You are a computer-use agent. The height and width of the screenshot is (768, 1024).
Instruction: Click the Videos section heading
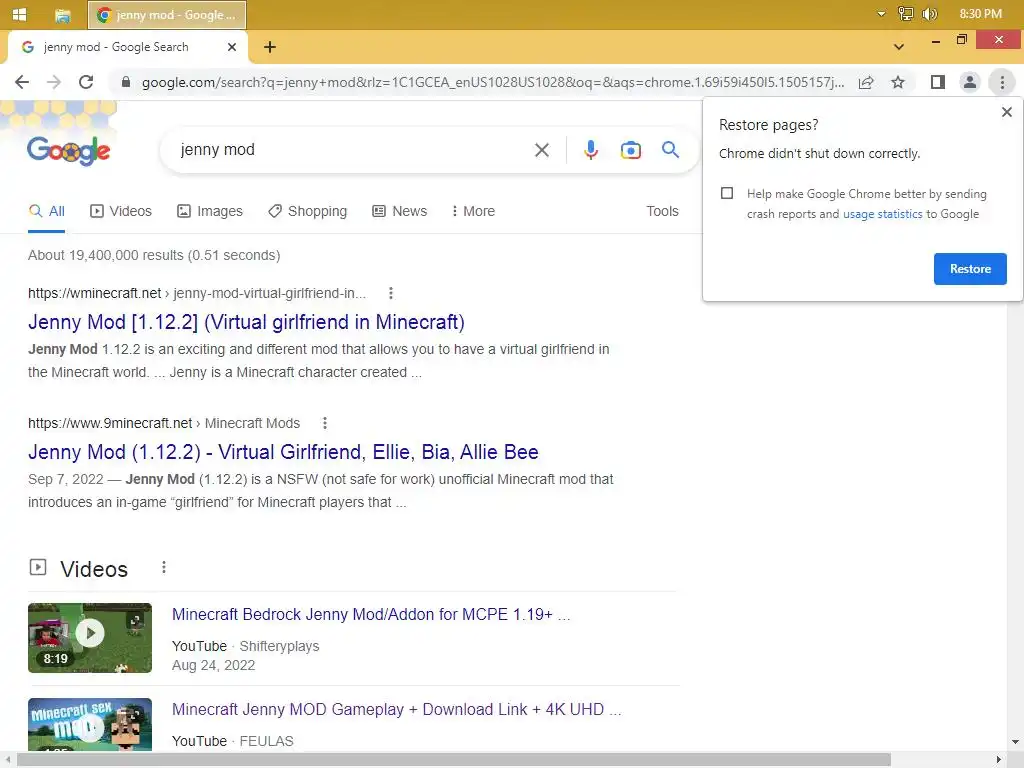coord(93,569)
